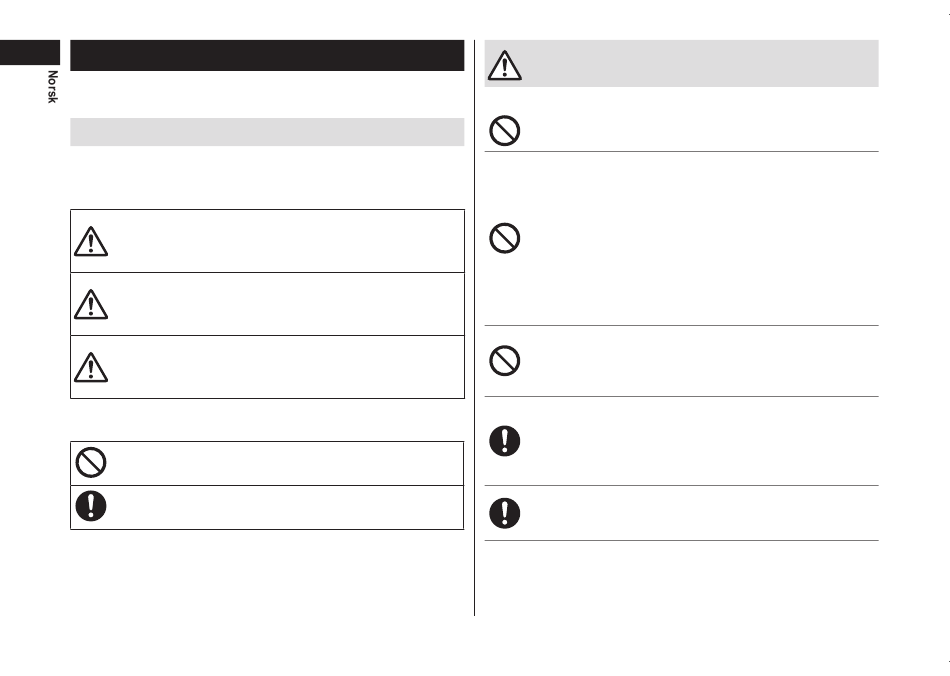The height and width of the screenshot is (676, 950).
Task: Select the mandatory exclamation symbol in the legend box
Action: tap(91, 506)
